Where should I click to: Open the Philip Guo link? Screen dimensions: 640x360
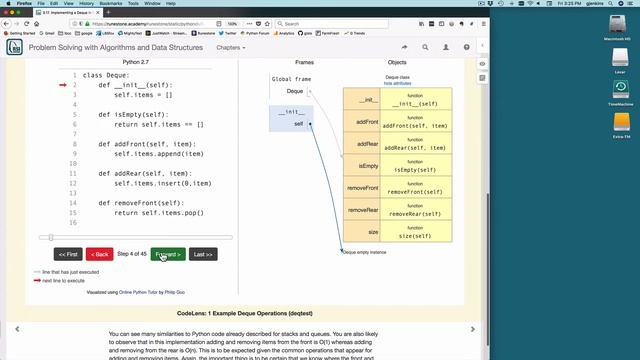[175, 292]
